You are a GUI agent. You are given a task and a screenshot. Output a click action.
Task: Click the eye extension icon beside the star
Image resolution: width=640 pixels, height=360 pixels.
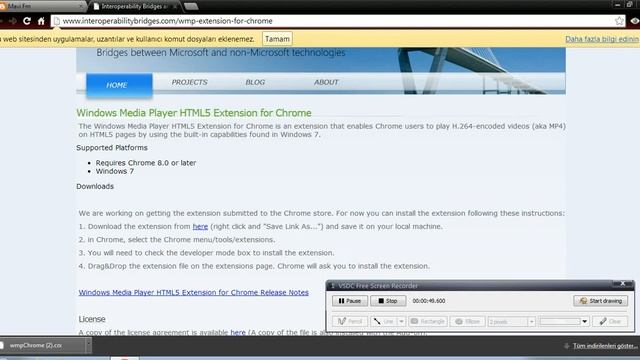coord(635,21)
